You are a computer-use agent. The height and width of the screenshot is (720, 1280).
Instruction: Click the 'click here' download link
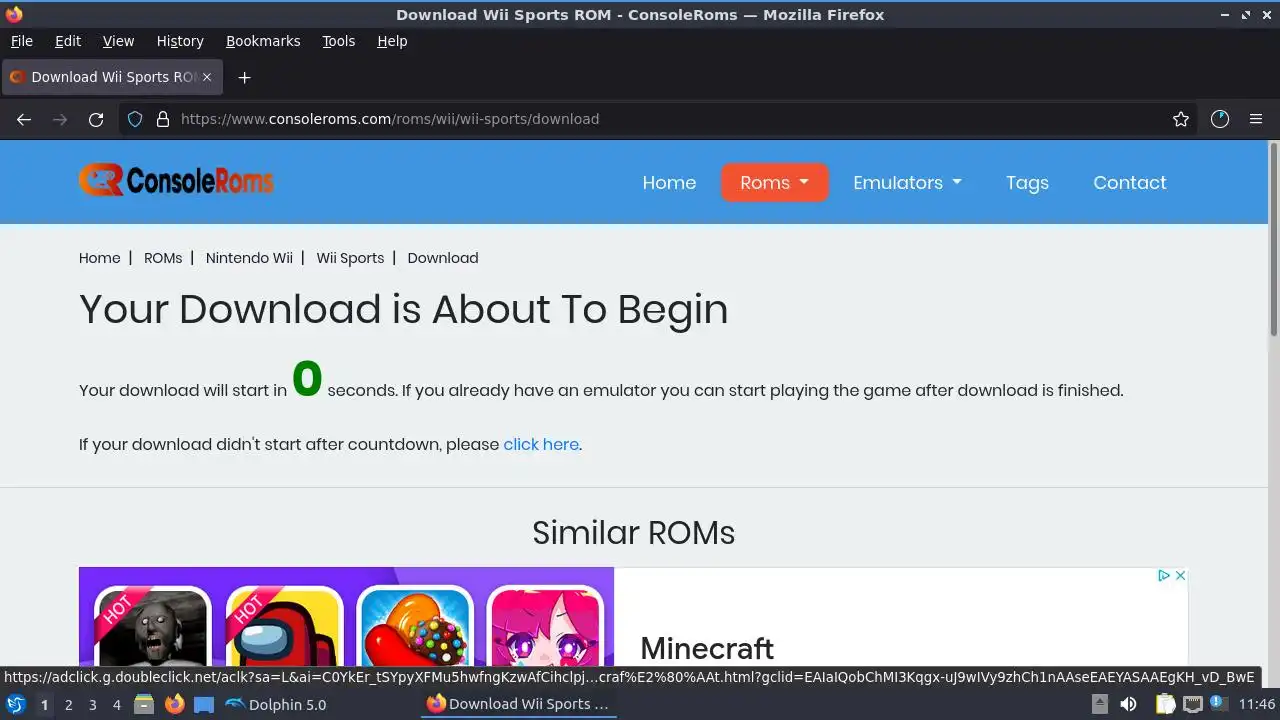click(541, 444)
